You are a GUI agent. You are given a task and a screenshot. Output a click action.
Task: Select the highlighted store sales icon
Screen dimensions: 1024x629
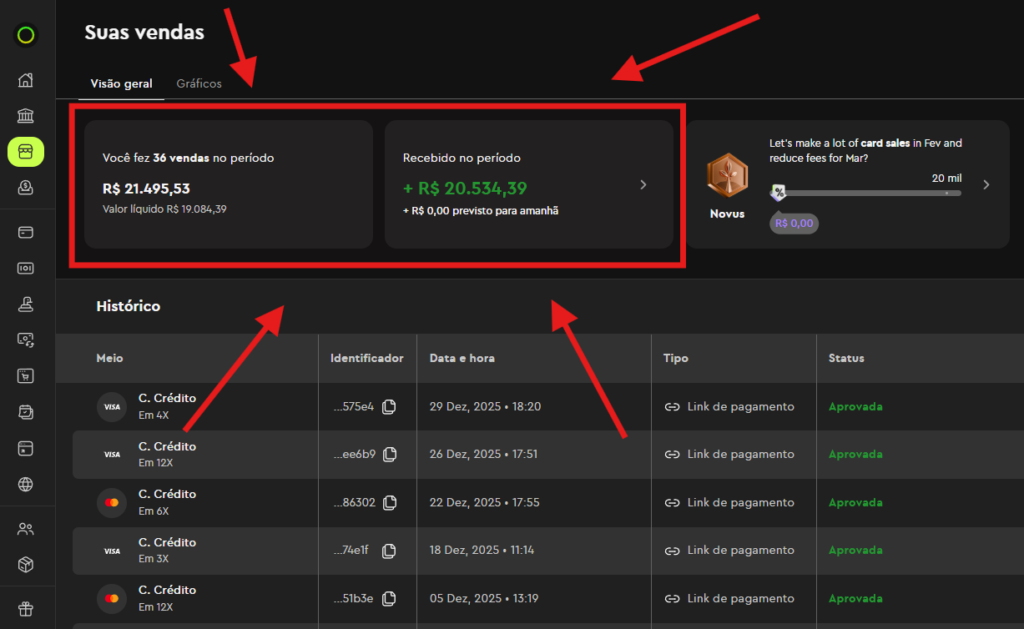tap(26, 151)
